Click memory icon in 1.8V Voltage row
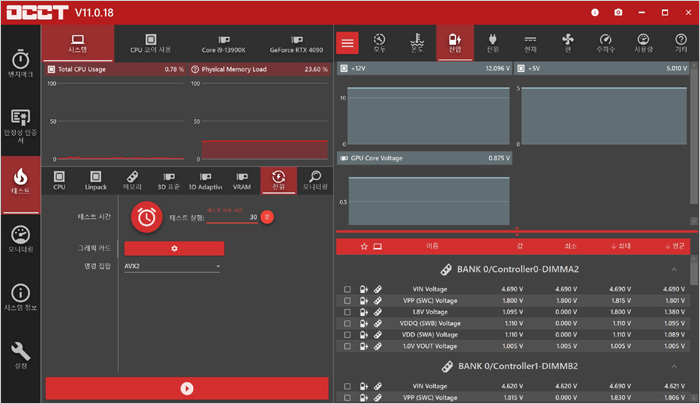 (x=378, y=312)
